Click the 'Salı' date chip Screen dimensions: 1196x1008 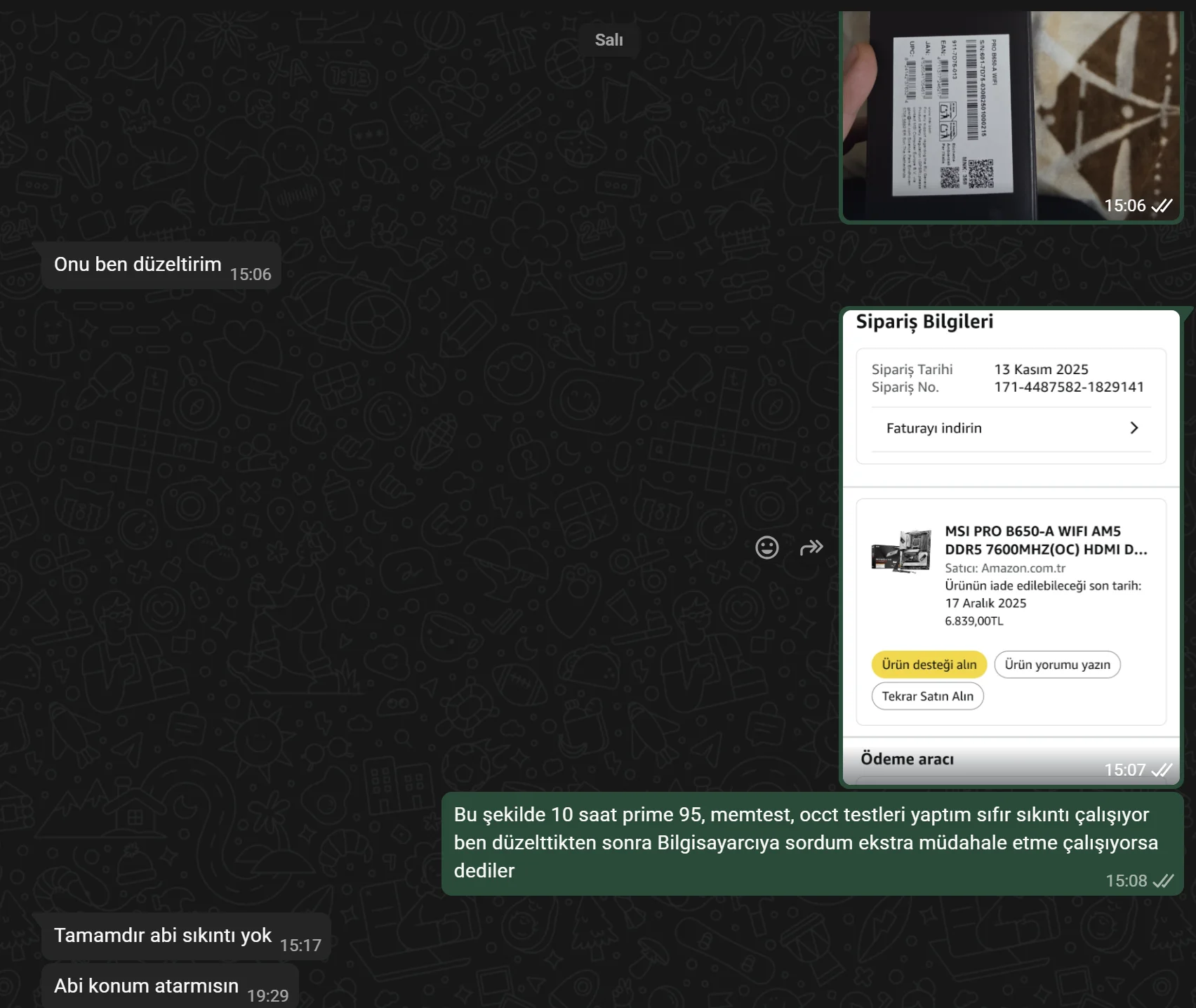click(609, 40)
